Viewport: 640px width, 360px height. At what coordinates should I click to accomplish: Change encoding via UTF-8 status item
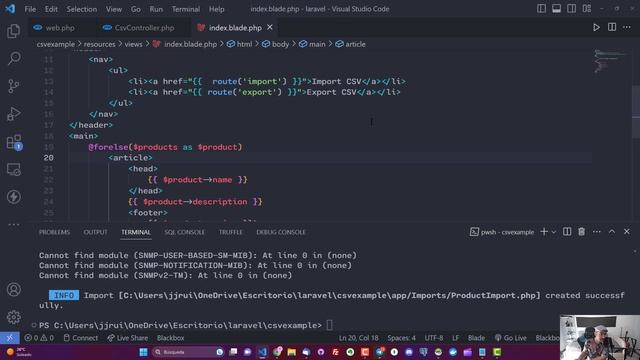click(x=433, y=338)
